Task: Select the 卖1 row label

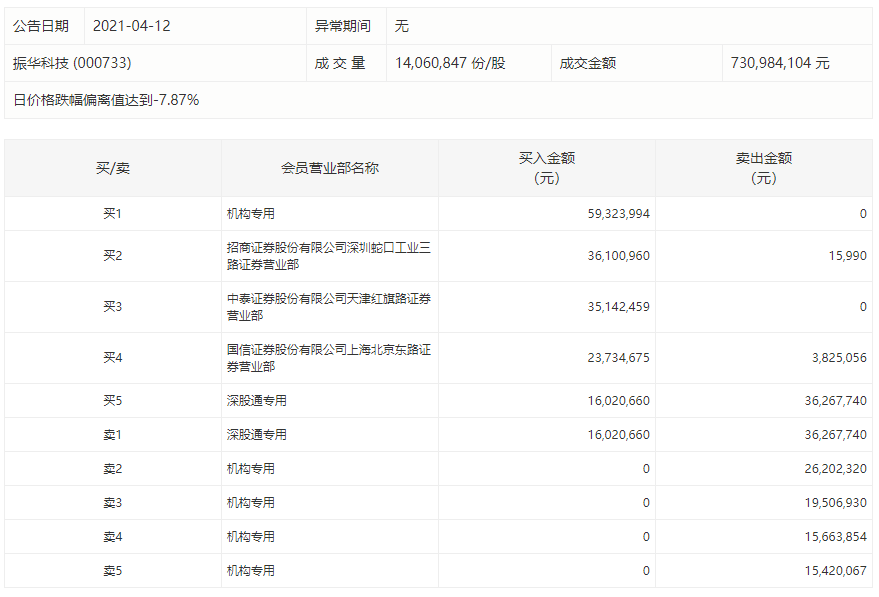Action: [113, 435]
